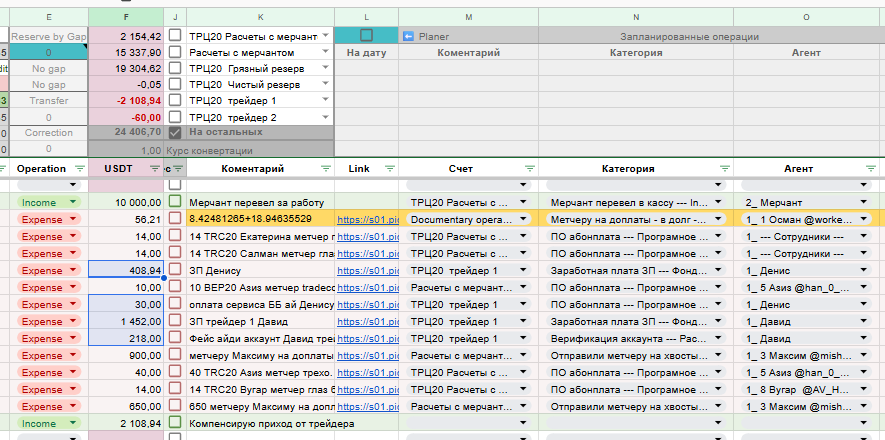Open agent dropdown 1_ 8 Вугар
Screen dimensions: 885x440
(863, 389)
